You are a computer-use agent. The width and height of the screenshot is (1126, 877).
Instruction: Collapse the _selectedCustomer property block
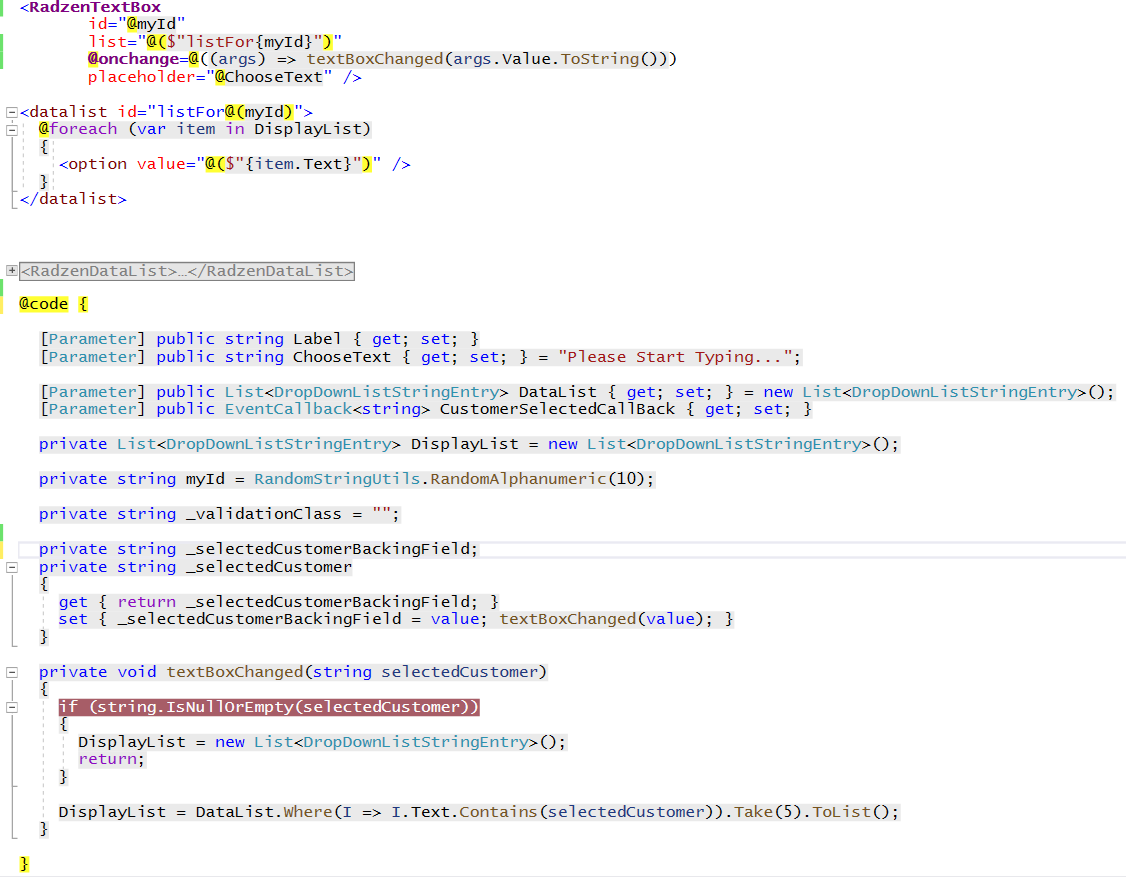(x=11, y=567)
